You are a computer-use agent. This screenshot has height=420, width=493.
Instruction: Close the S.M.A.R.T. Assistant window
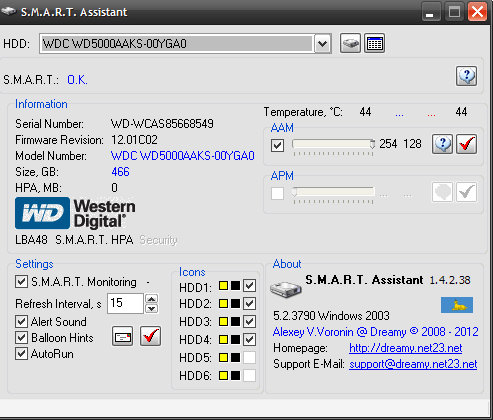477,12
